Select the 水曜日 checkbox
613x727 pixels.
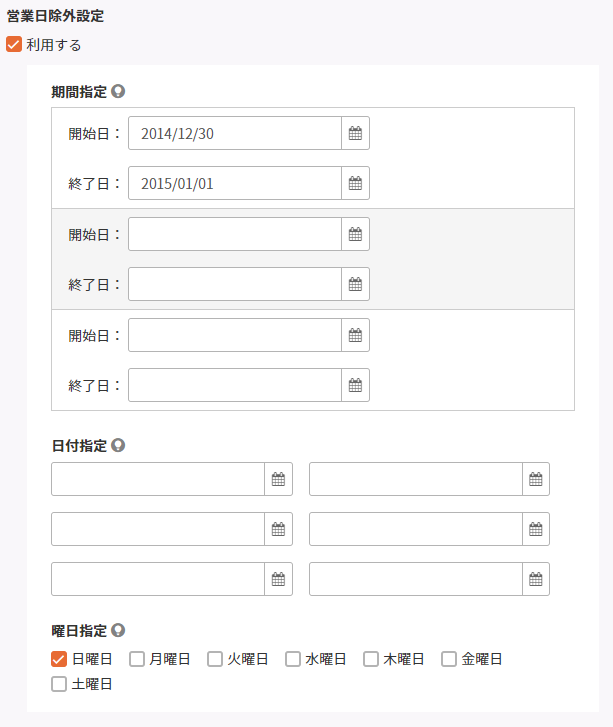[x=293, y=659]
